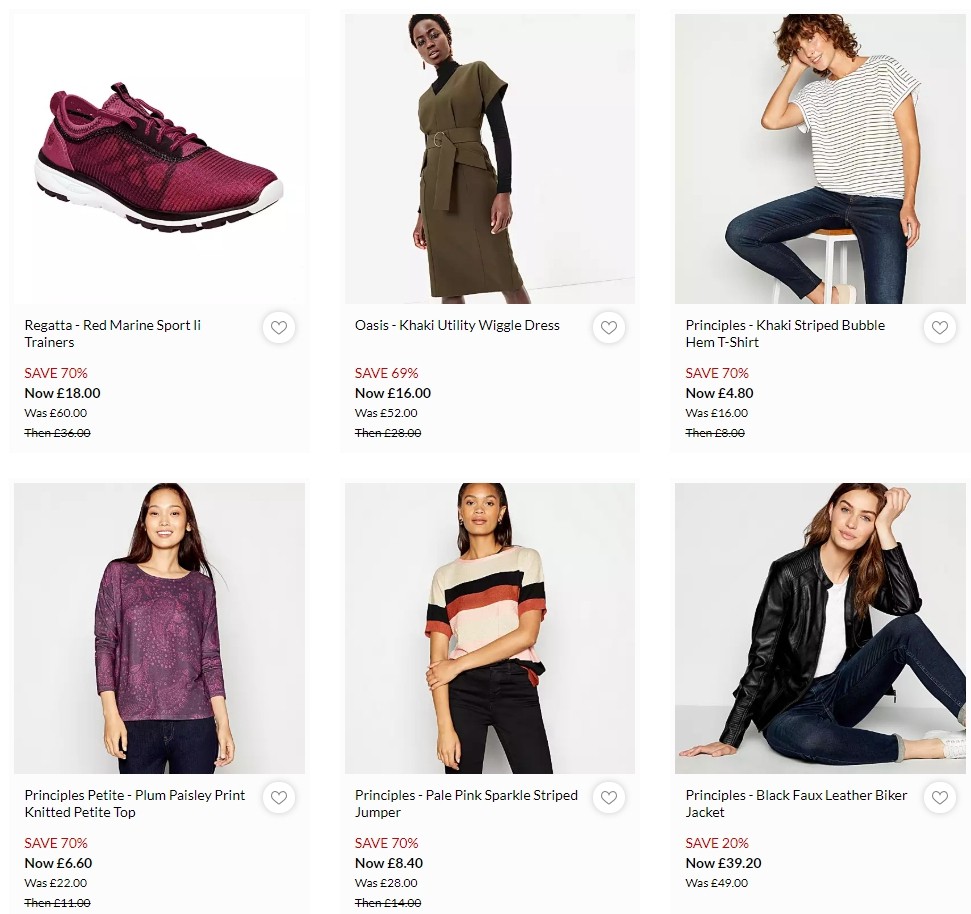Favourite the Black Faux Leather Biker Jacket
The height and width of the screenshot is (914, 971).
(939, 797)
